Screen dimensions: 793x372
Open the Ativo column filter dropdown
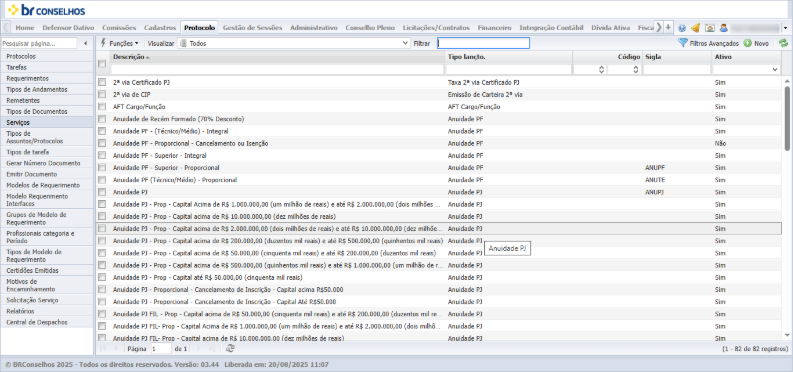coord(775,70)
